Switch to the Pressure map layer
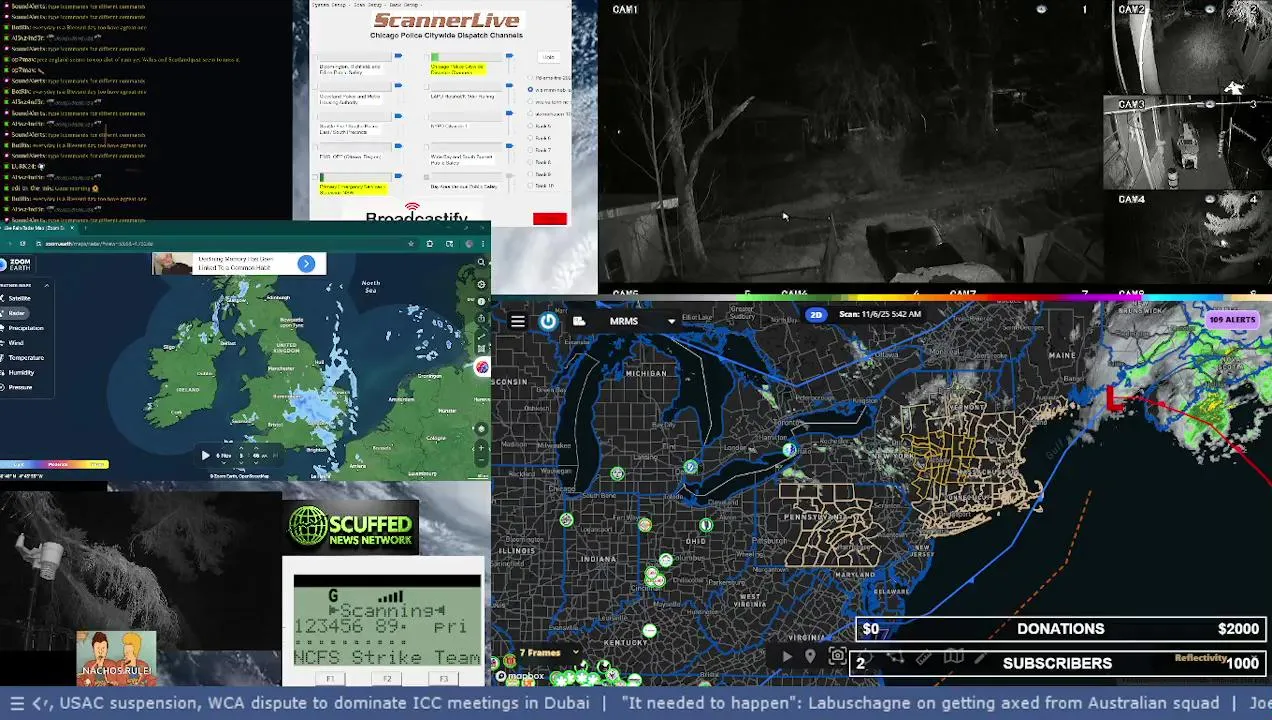Image resolution: width=1272 pixels, height=720 pixels. [x=17, y=387]
